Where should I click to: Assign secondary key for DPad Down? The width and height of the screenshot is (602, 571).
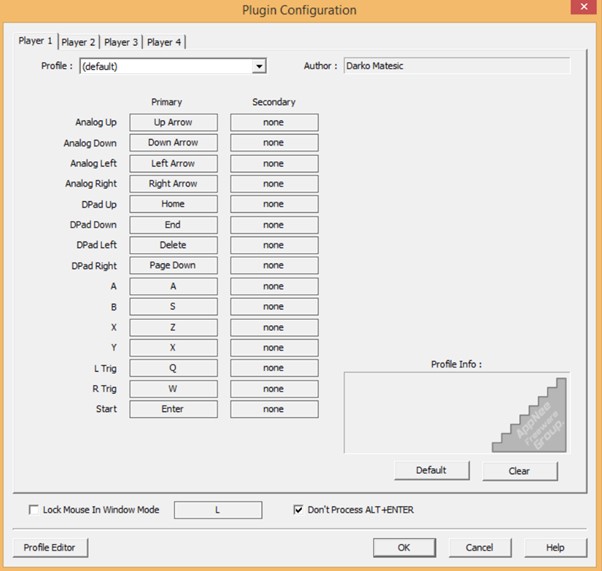tap(274, 225)
